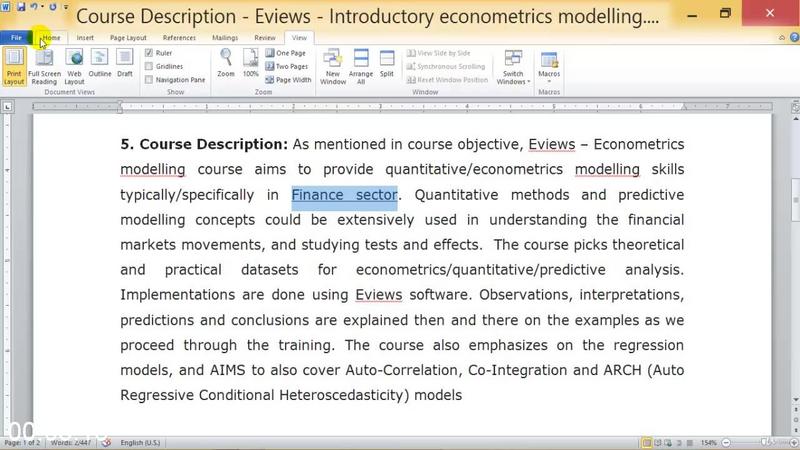Click the Words count in status bar

(70, 443)
